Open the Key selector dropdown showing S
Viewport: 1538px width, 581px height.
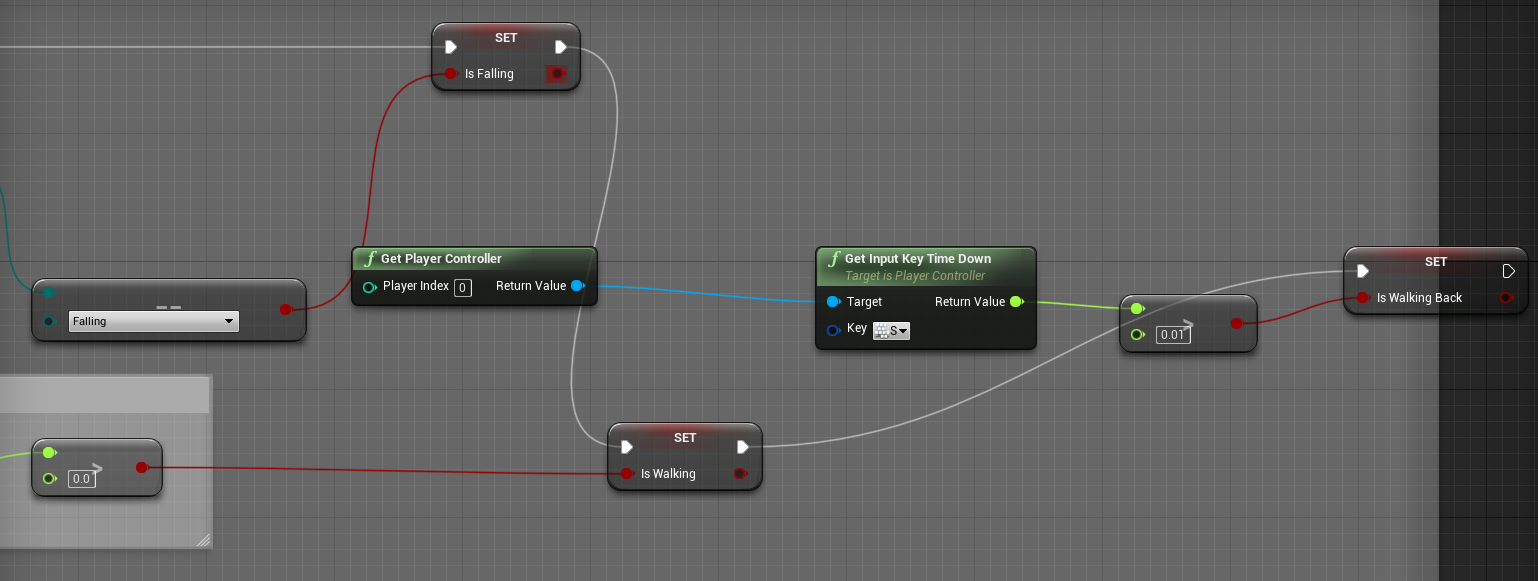(x=892, y=330)
